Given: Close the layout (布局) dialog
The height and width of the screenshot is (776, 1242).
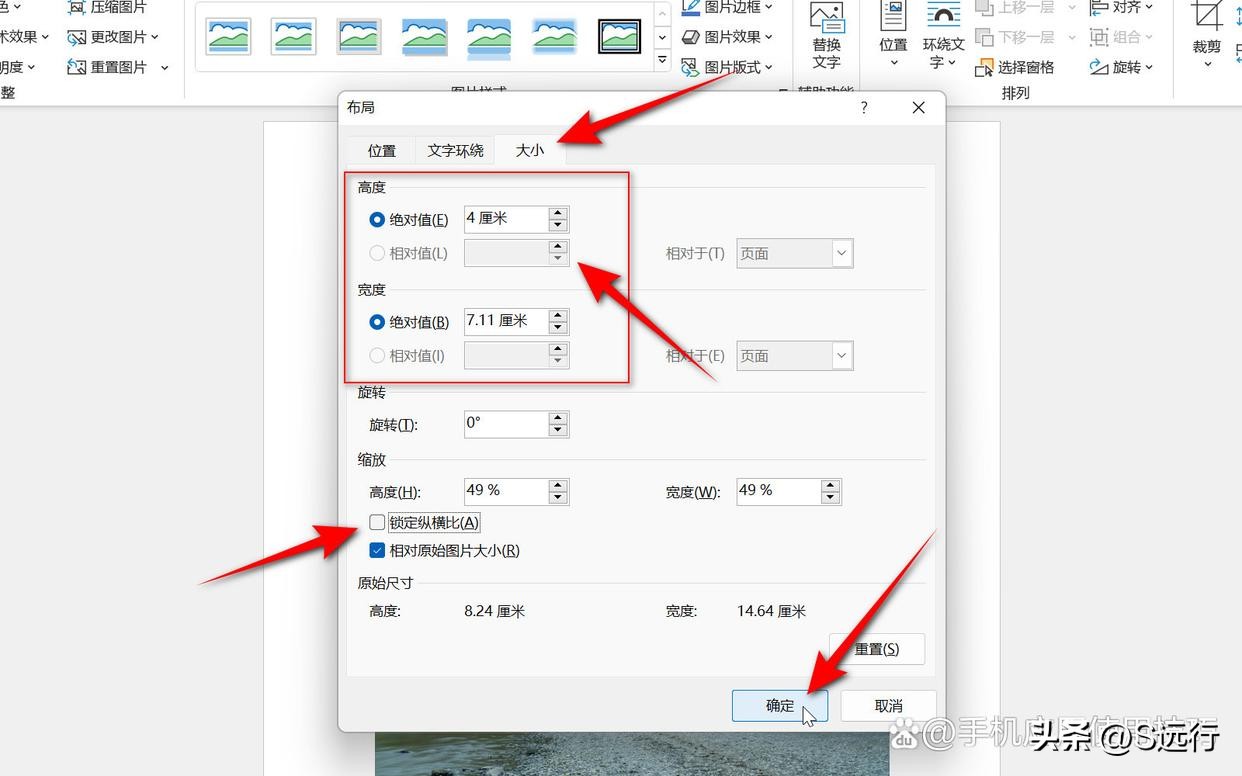Looking at the screenshot, I should 918,108.
